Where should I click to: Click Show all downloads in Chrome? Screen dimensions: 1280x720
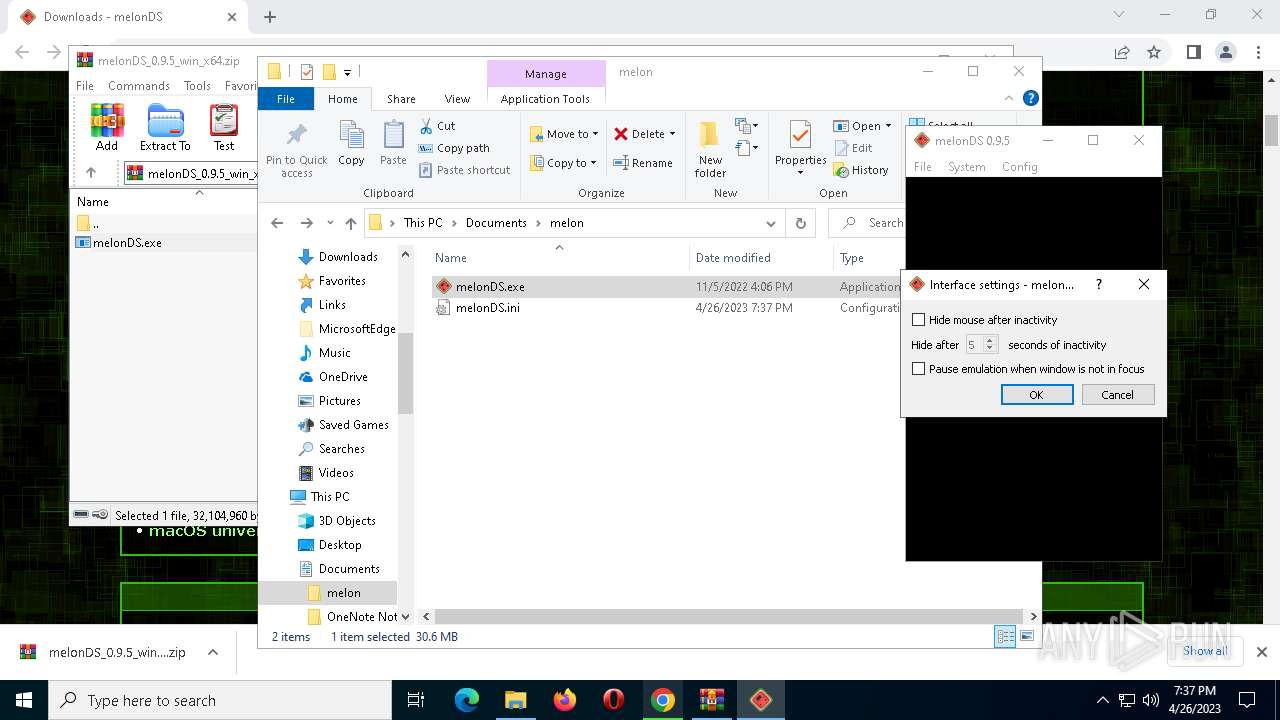point(1205,651)
